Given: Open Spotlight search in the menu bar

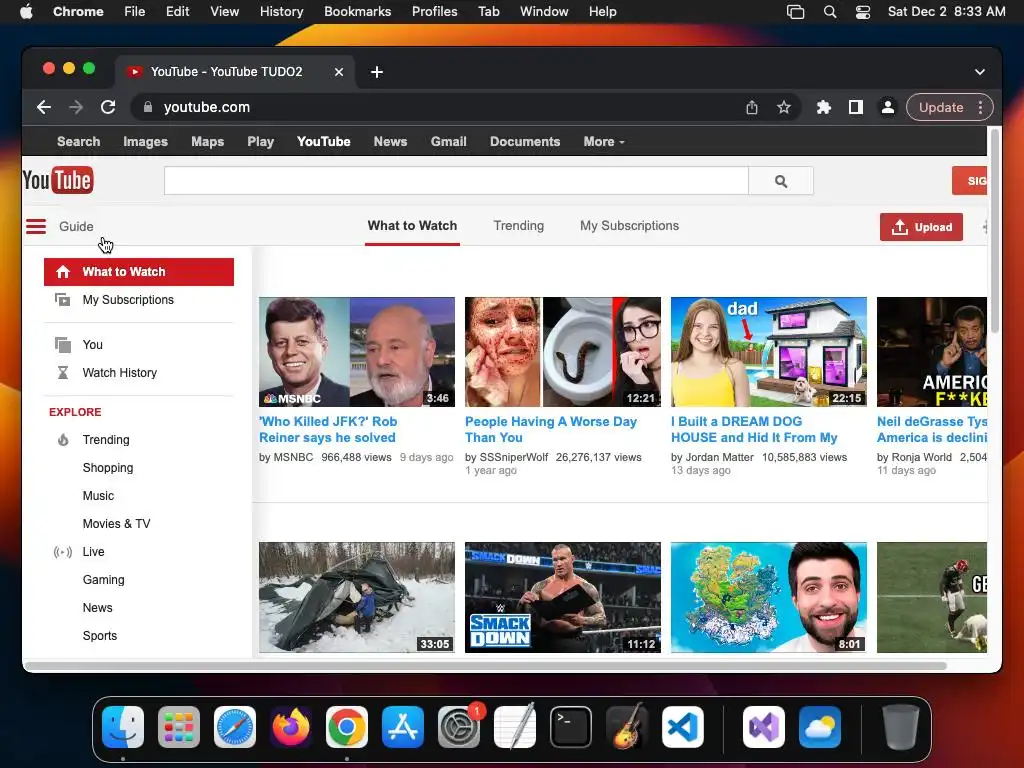Looking at the screenshot, I should (x=830, y=12).
